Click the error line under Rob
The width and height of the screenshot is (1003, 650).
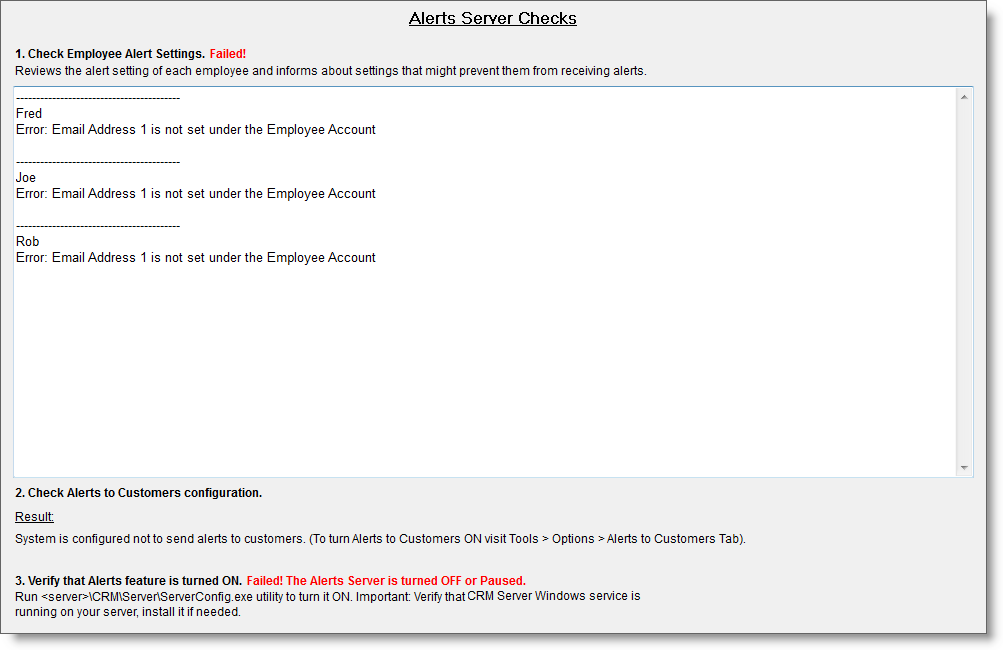(x=196, y=258)
